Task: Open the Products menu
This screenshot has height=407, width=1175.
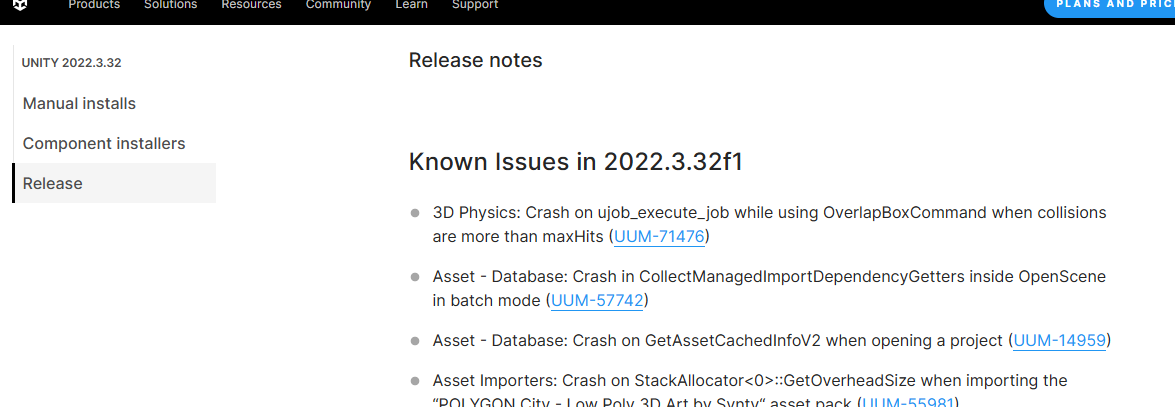Action: point(94,5)
